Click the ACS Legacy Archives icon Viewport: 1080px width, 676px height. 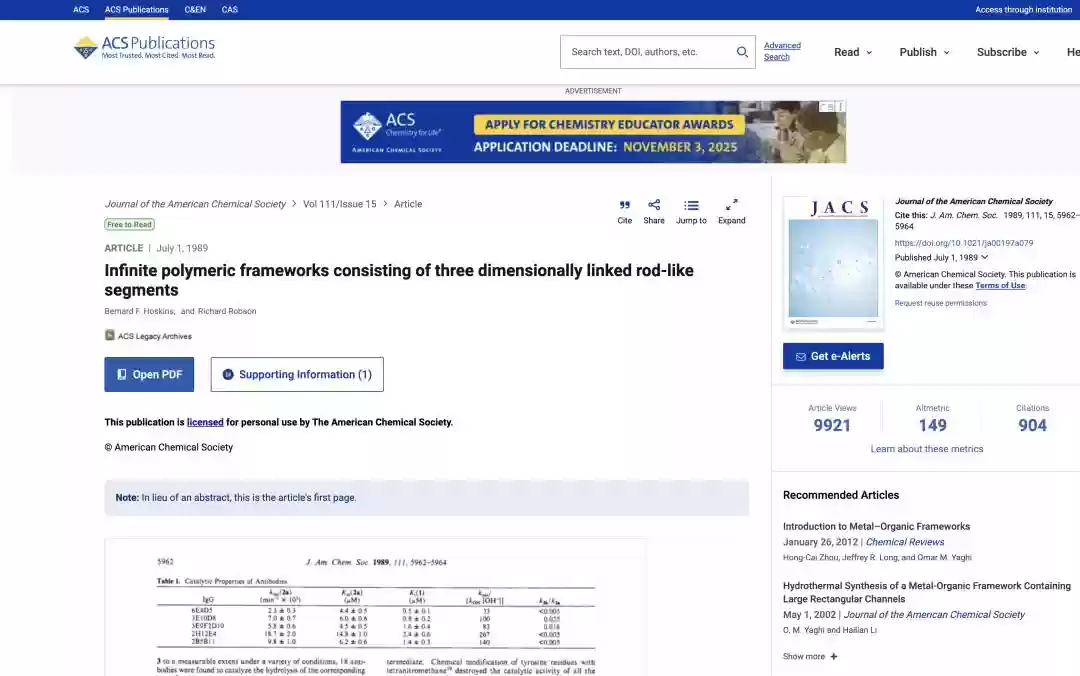pos(110,336)
